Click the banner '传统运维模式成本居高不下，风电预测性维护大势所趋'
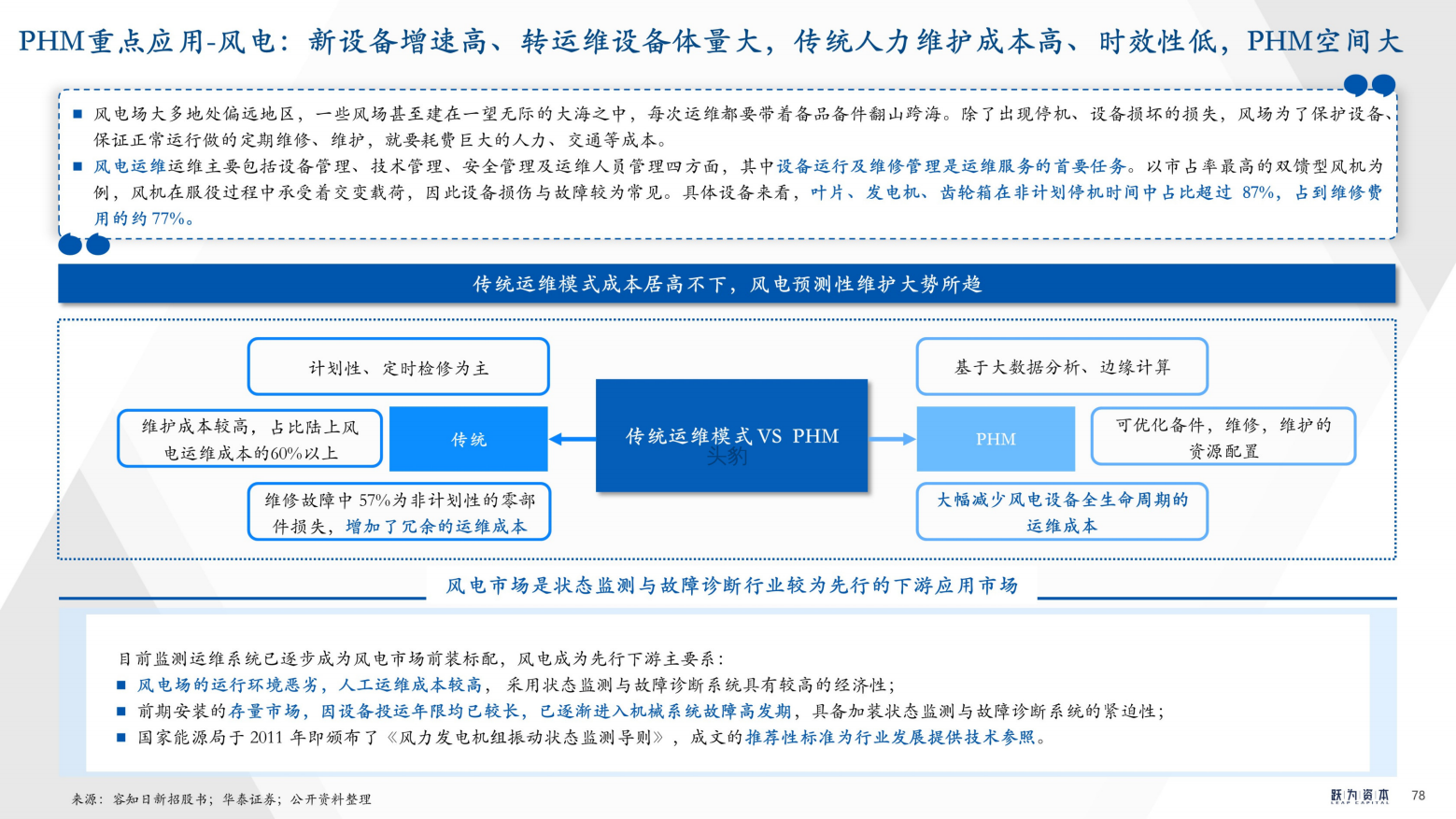1456x819 pixels. (x=727, y=284)
